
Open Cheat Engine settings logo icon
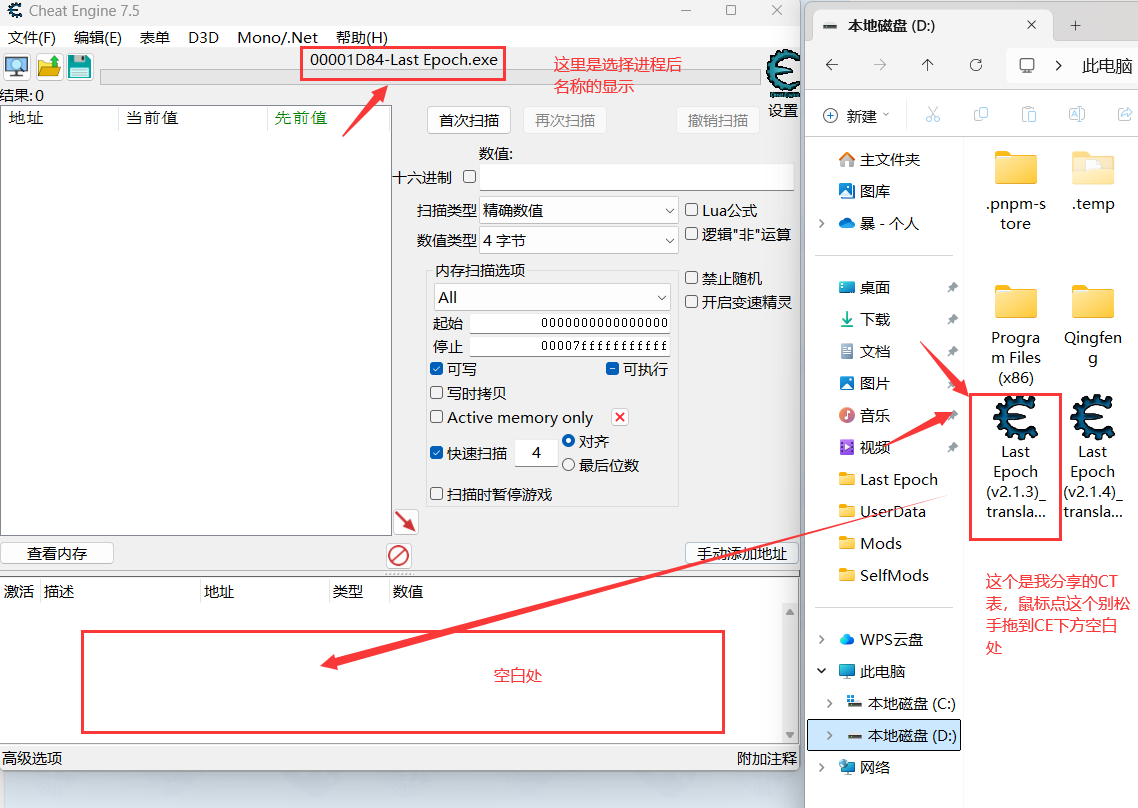click(783, 73)
